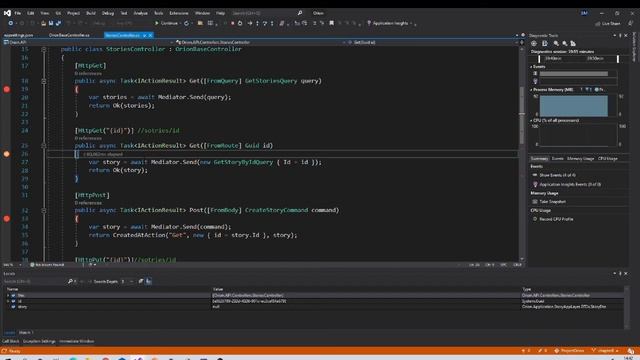Click Diagnostic Tools Zoom Out icon

click(565, 43)
